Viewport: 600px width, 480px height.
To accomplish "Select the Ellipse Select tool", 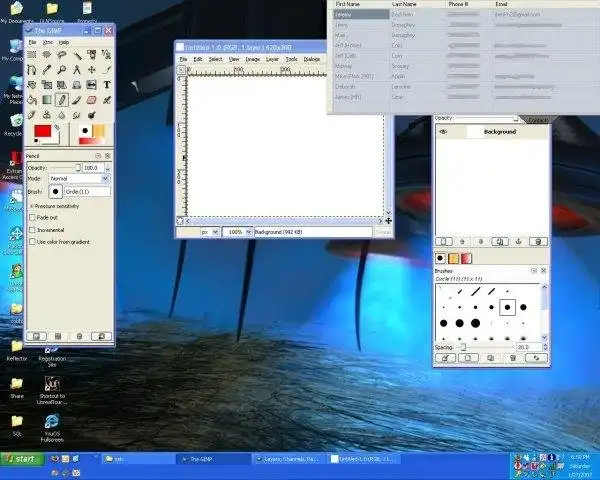I will point(47,55).
